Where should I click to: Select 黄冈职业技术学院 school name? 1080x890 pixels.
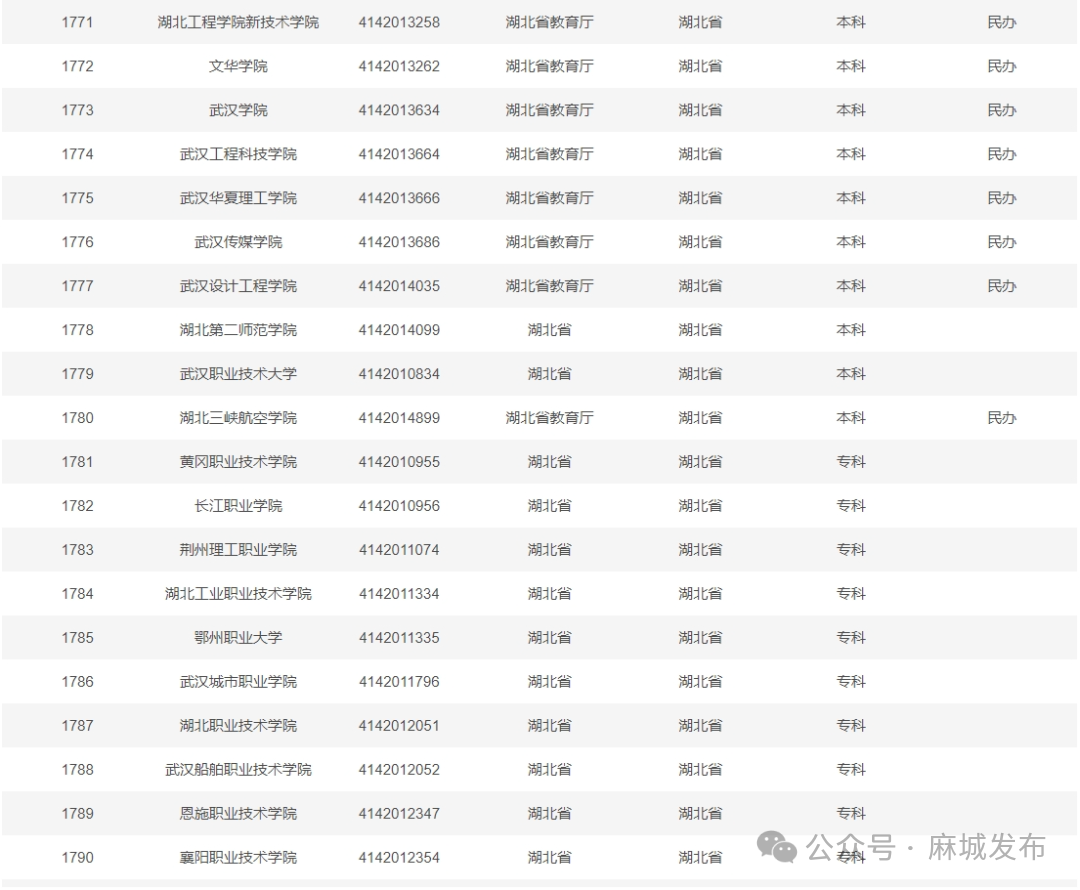238,462
